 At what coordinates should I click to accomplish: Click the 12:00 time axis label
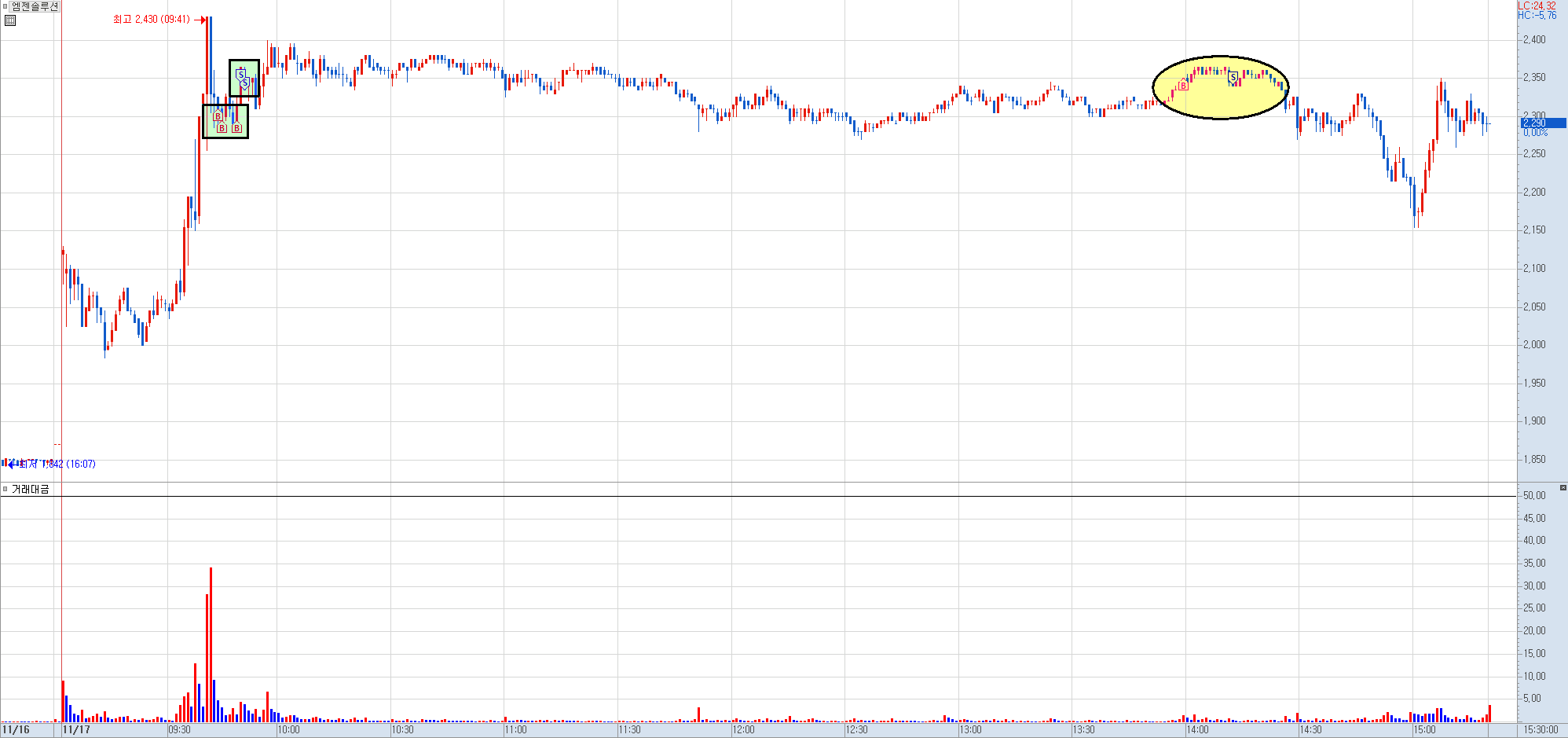point(743,730)
